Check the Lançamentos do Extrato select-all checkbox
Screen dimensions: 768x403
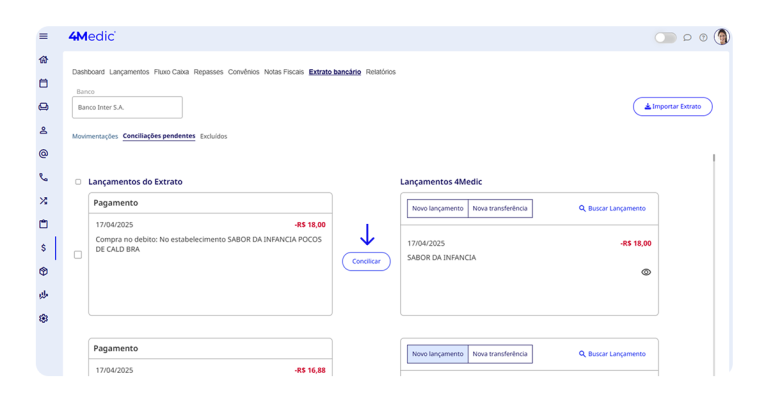(78, 182)
